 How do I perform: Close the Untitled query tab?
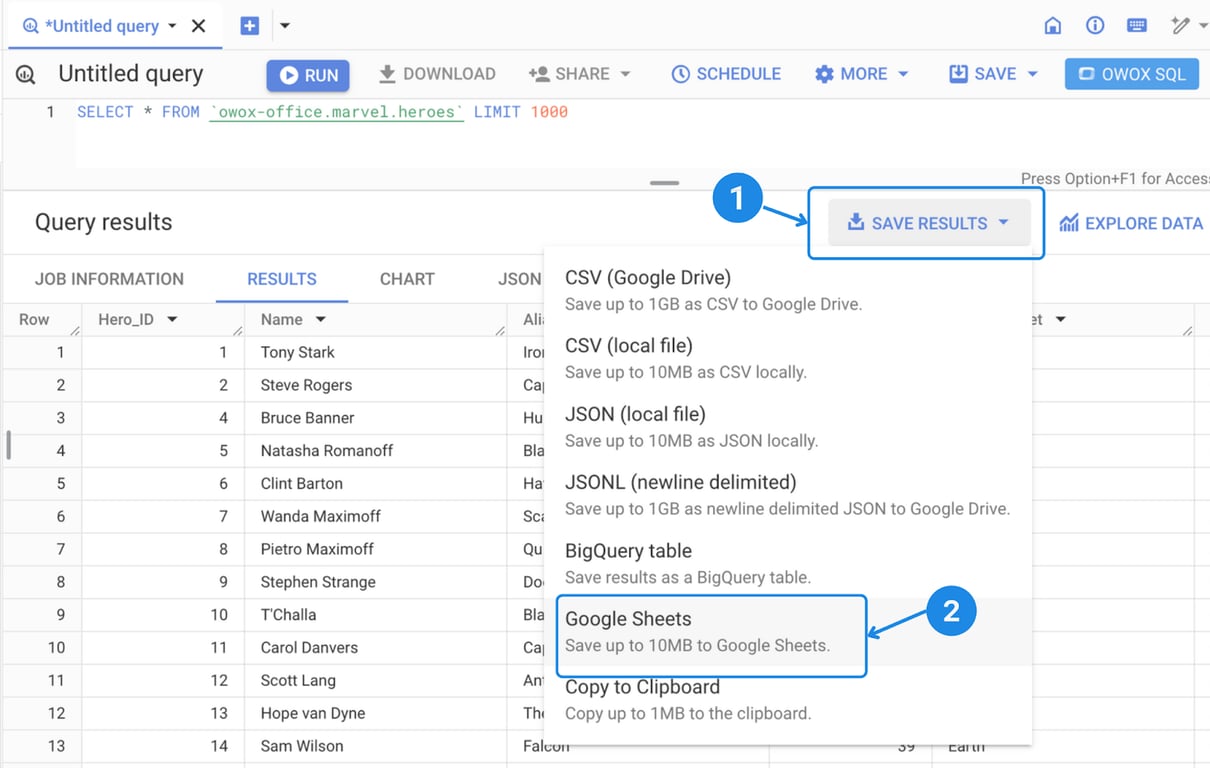pyautogui.click(x=198, y=26)
